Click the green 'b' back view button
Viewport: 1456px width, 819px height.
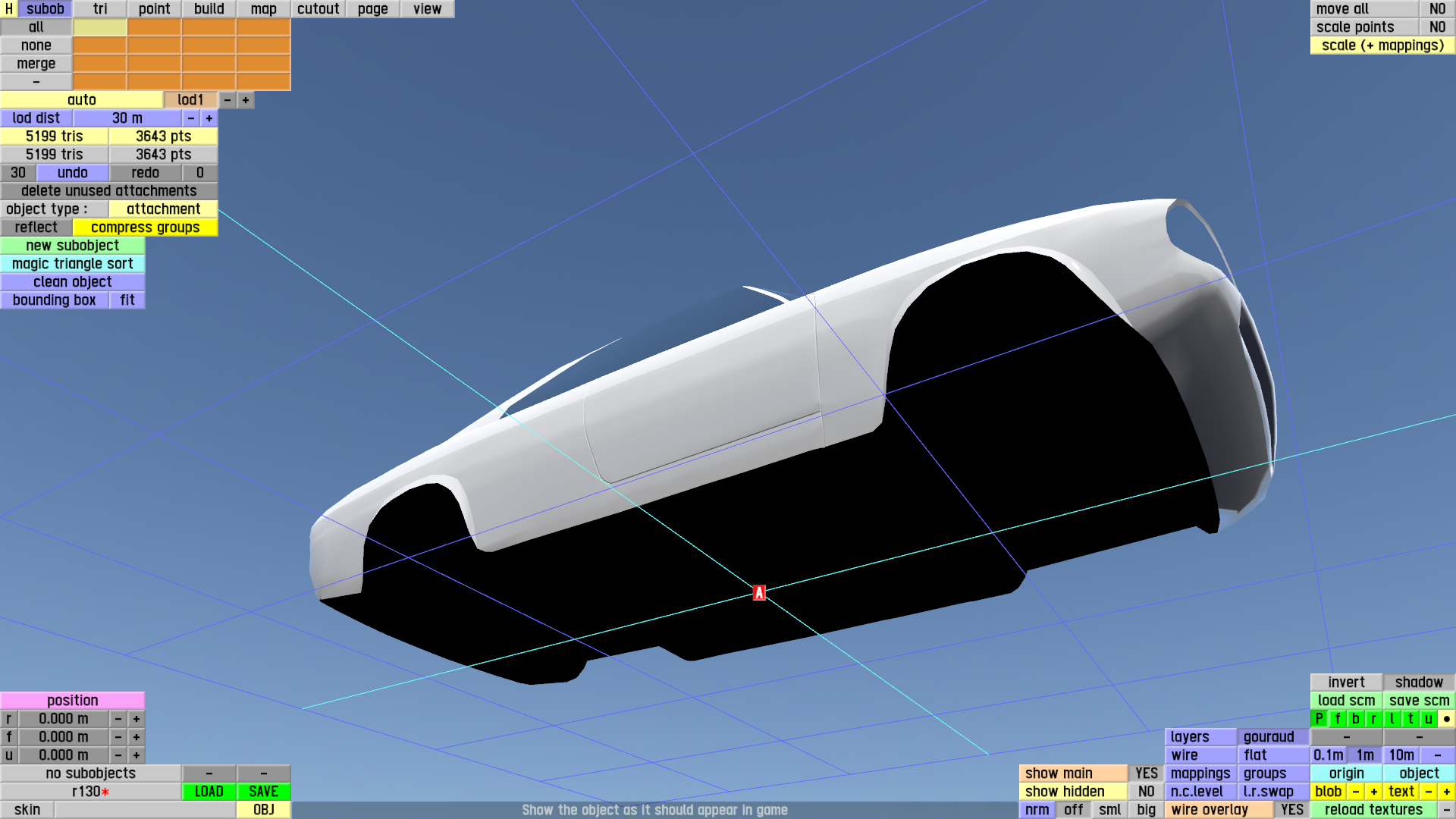click(1355, 719)
